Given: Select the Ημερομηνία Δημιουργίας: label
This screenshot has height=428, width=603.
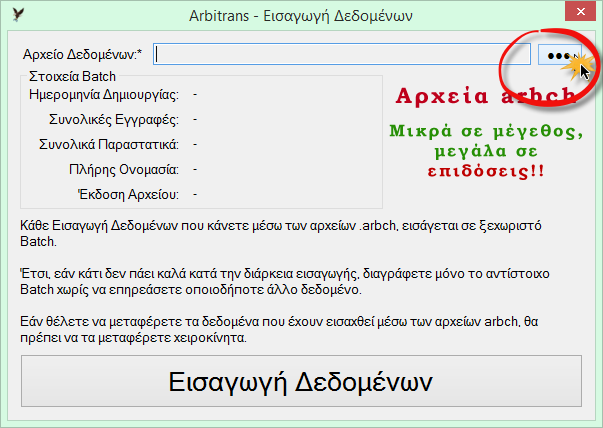Looking at the screenshot, I should click(x=104, y=95).
